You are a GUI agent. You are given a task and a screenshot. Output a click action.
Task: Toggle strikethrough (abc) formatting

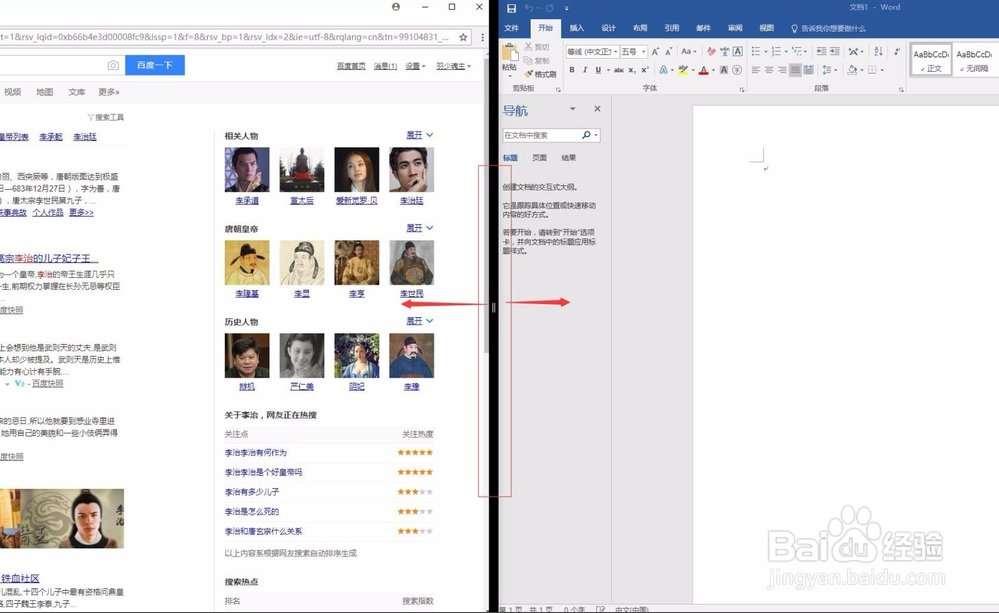tap(619, 70)
